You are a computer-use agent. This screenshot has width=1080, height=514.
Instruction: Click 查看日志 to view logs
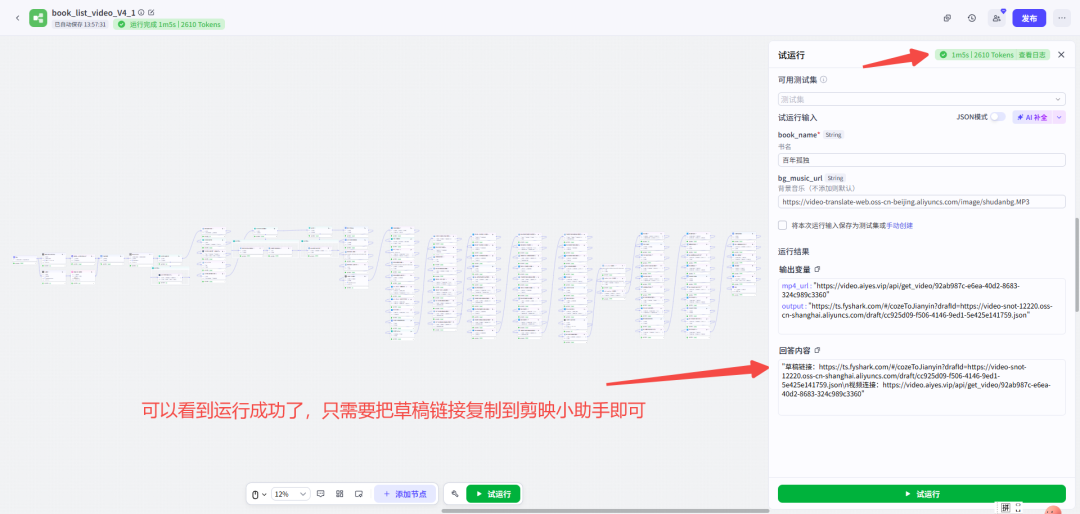[x=1032, y=55]
